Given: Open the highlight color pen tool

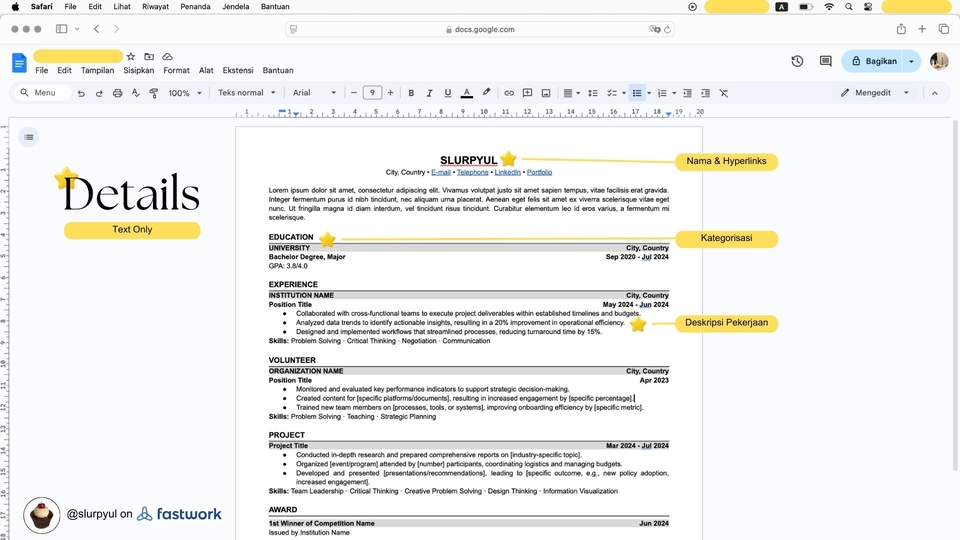Looking at the screenshot, I should (x=486, y=92).
